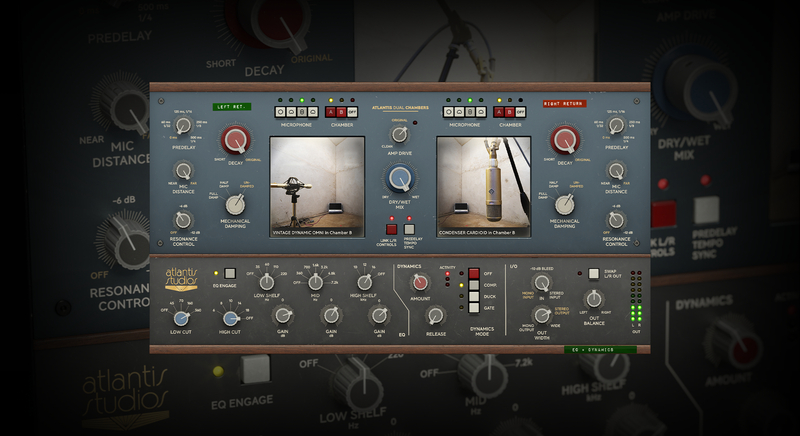Click the blue High Cut knob
This screenshot has width=800, height=436.
pos(230,319)
